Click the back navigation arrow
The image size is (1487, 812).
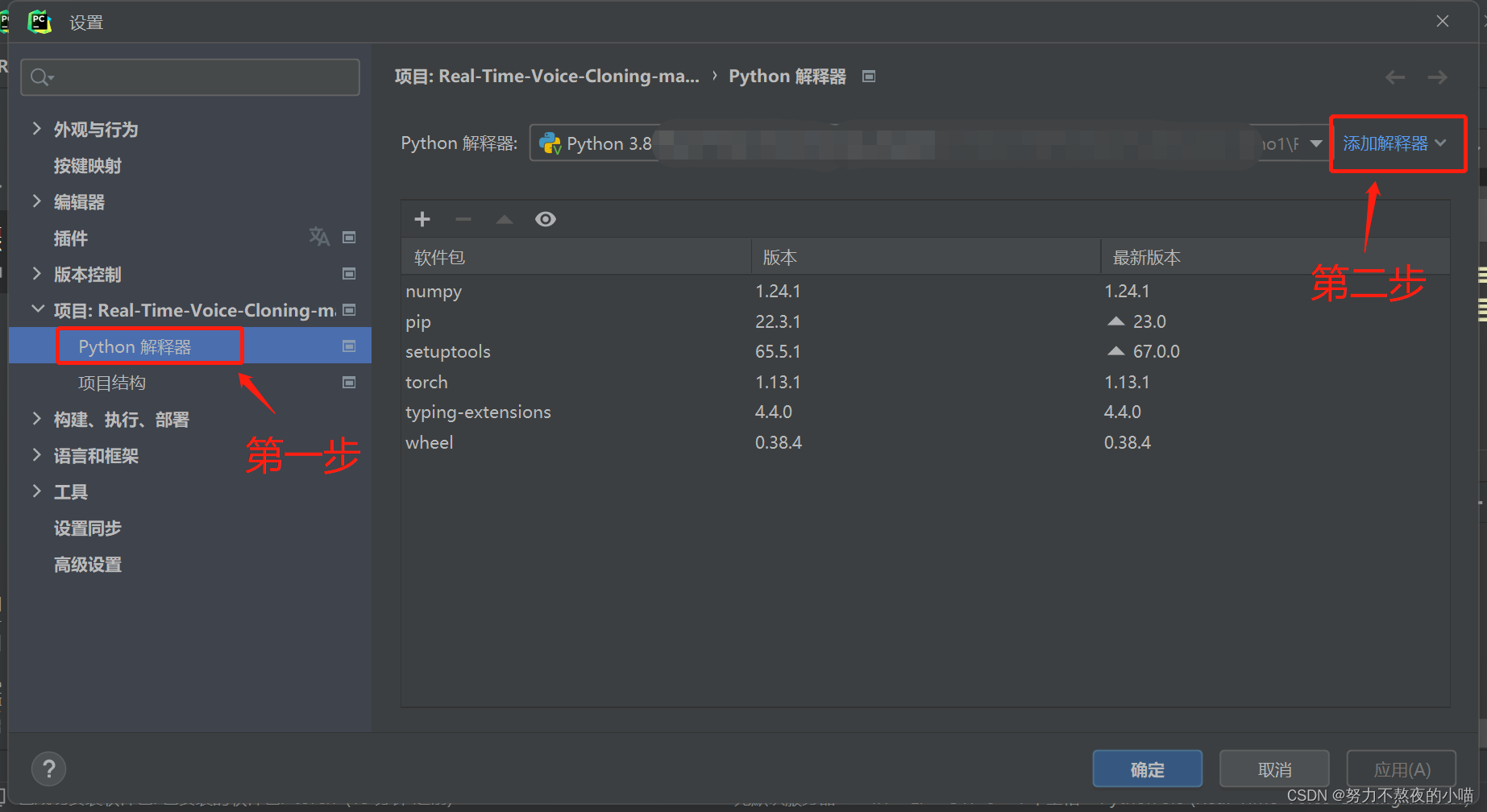(1395, 77)
